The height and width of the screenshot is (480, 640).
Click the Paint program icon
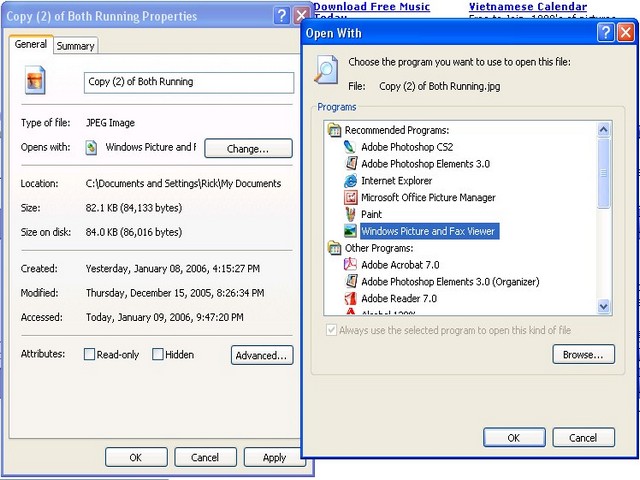pyautogui.click(x=351, y=214)
